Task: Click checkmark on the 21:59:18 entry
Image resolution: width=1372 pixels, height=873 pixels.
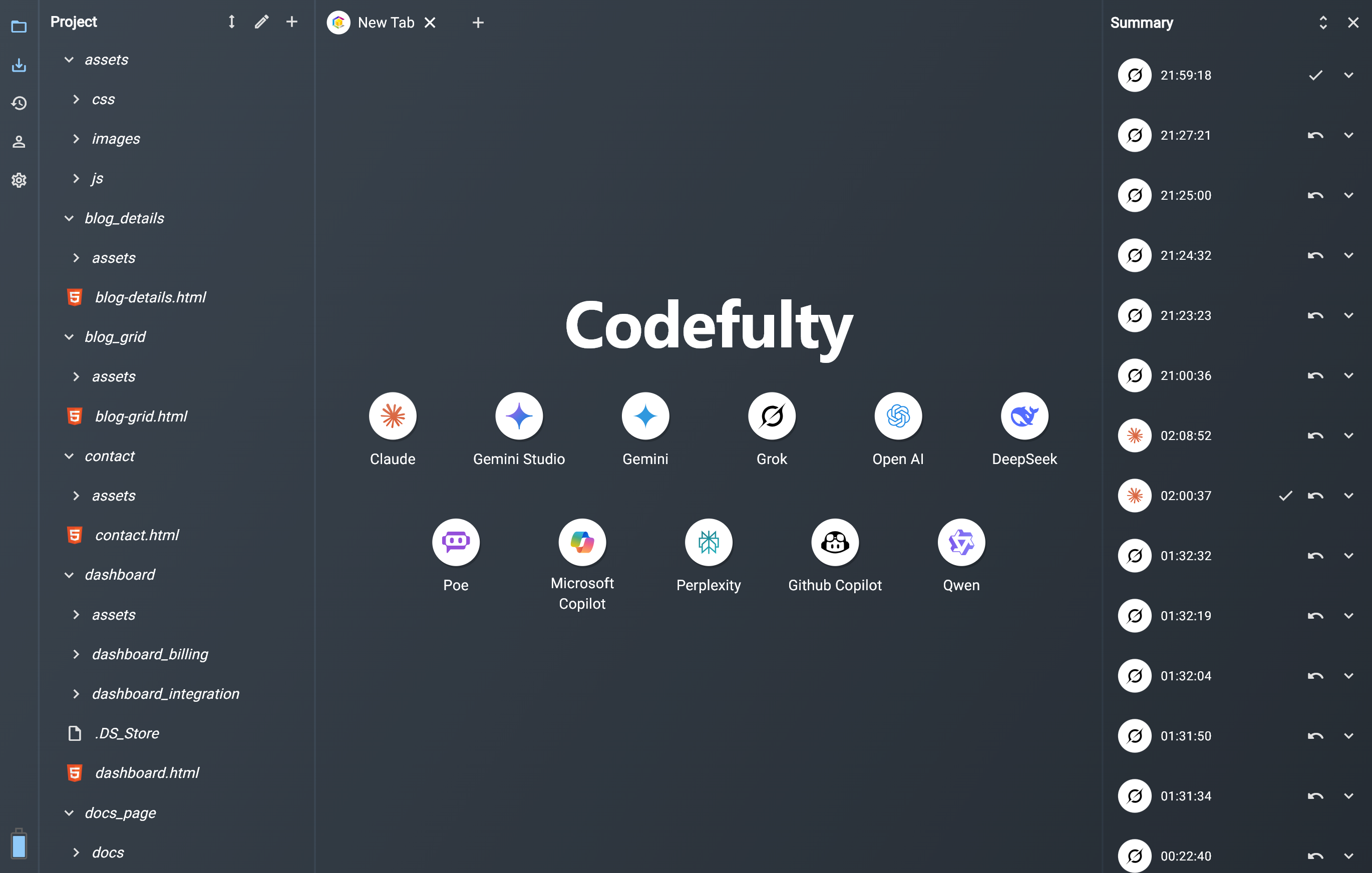Action: tap(1315, 75)
